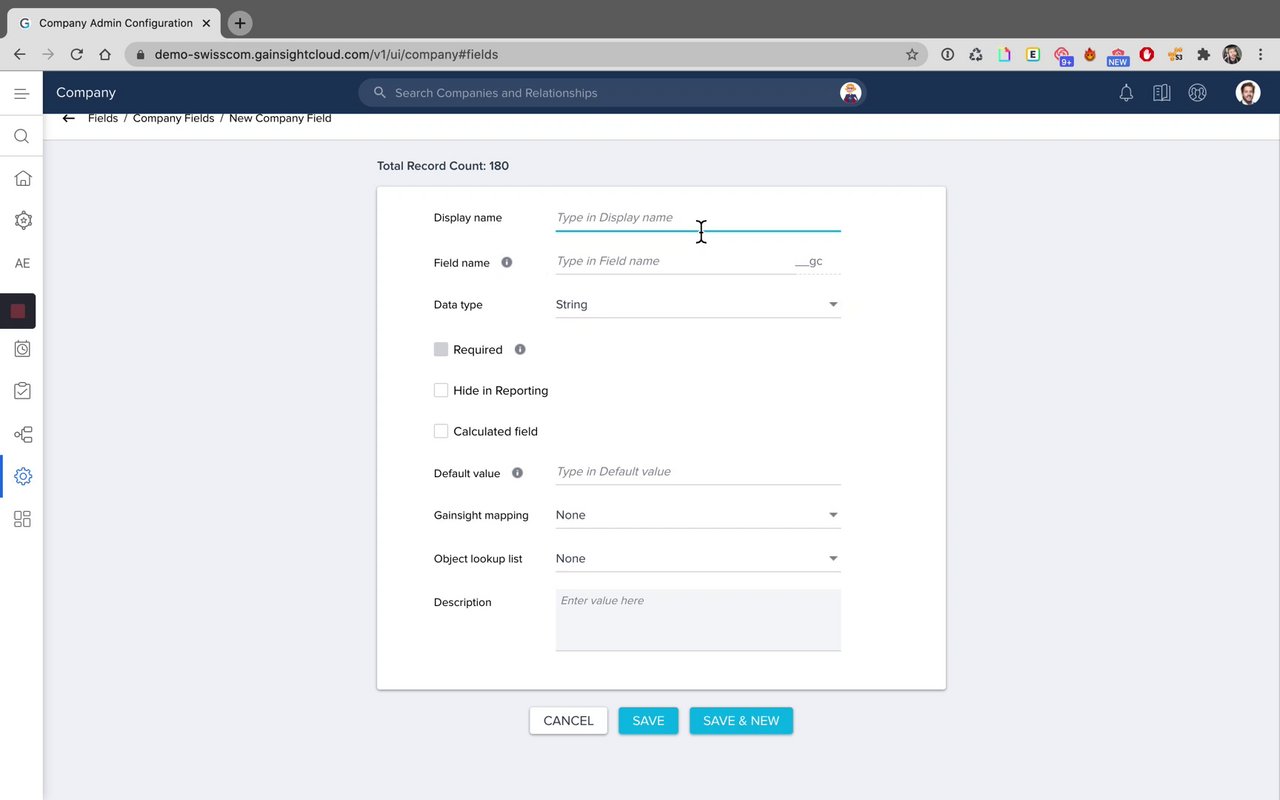Click the badge-gear icon under Home
1280x800 pixels.
[22, 220]
